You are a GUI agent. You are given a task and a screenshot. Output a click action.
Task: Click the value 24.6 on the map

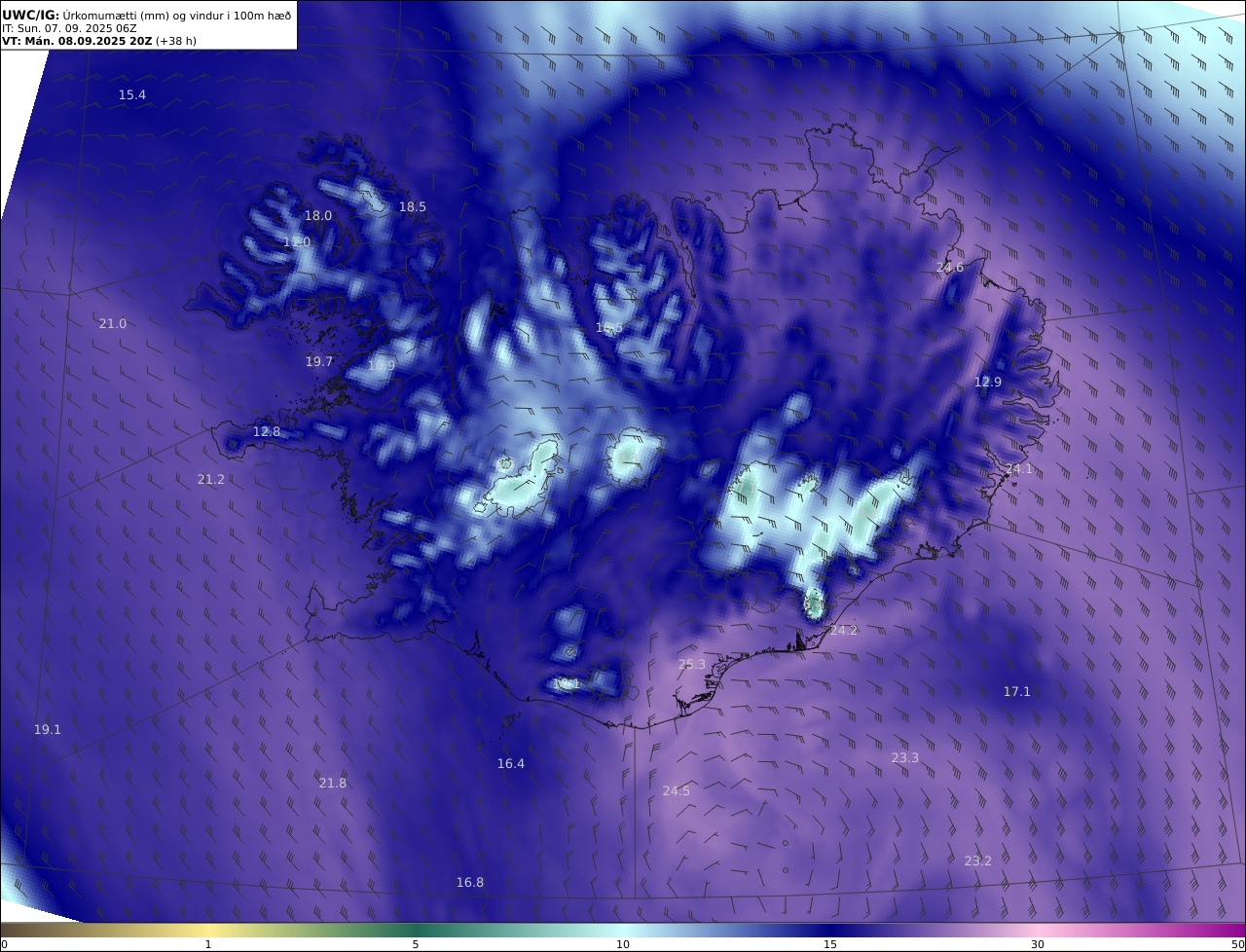950,267
